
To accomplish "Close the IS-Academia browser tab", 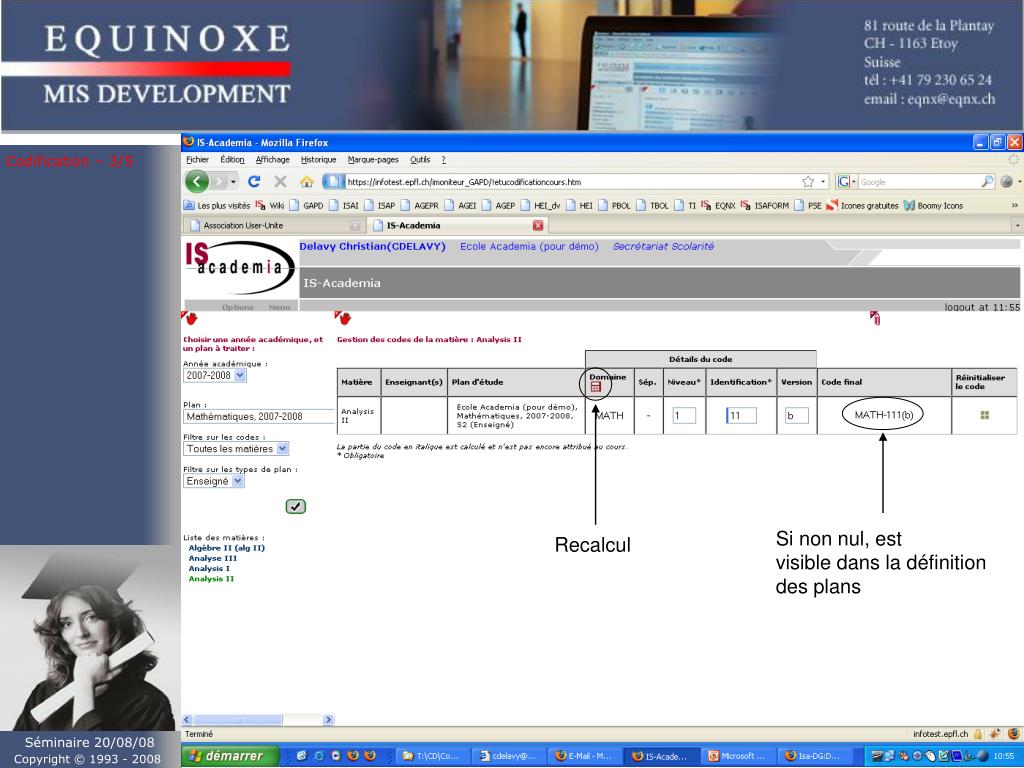I will tap(538, 225).
